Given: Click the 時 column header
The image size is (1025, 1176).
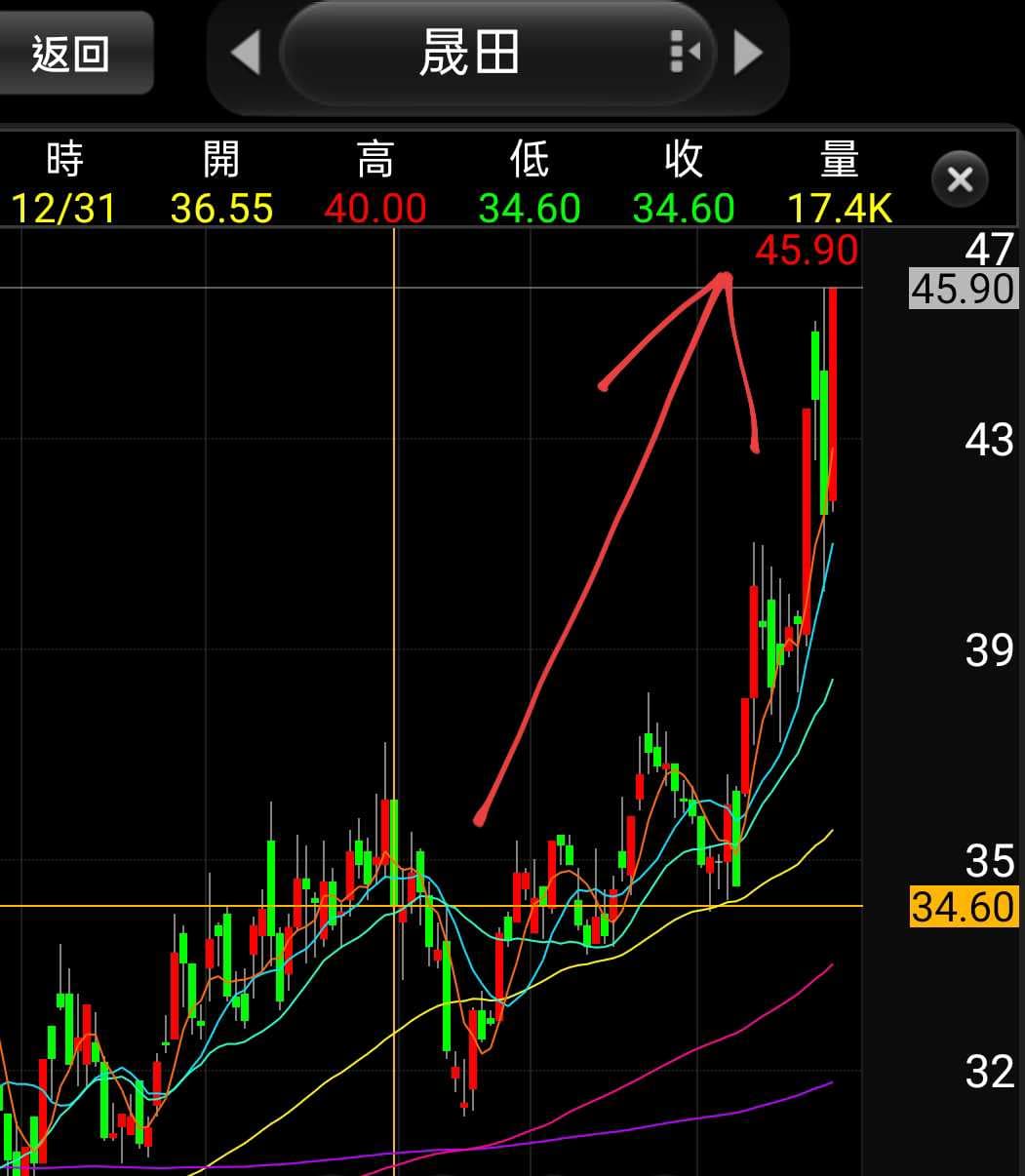Looking at the screenshot, I should [x=64, y=159].
